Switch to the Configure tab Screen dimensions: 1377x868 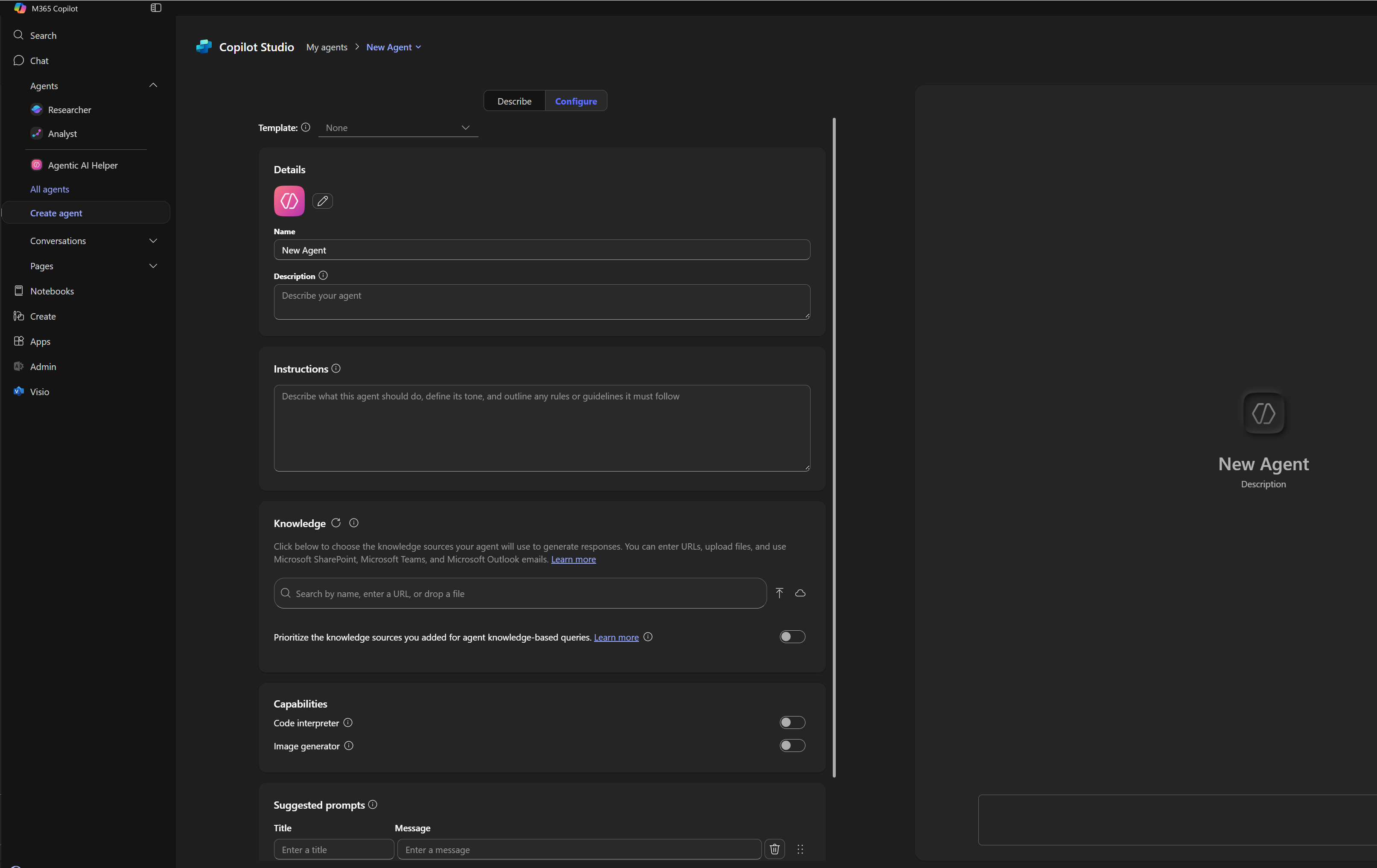576,101
